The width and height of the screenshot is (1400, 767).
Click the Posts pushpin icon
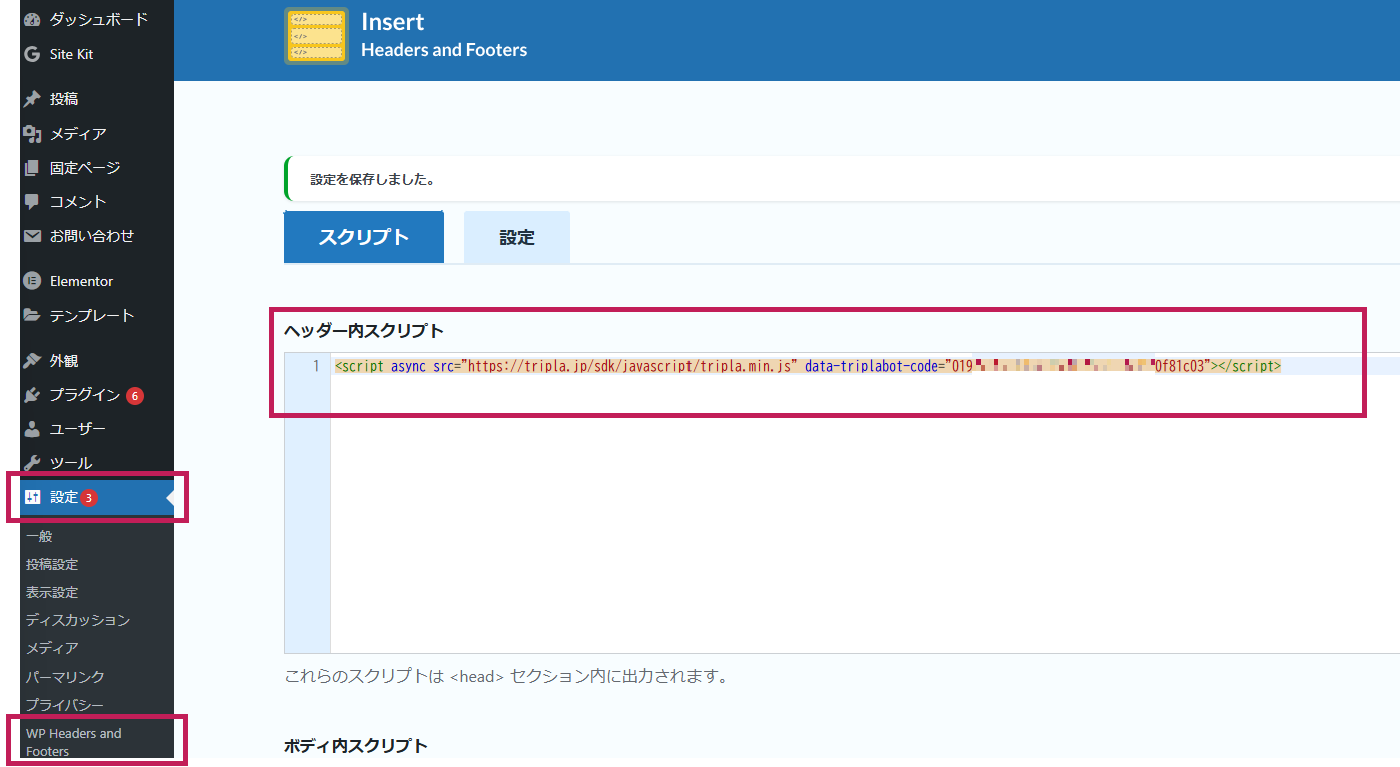[x=32, y=99]
